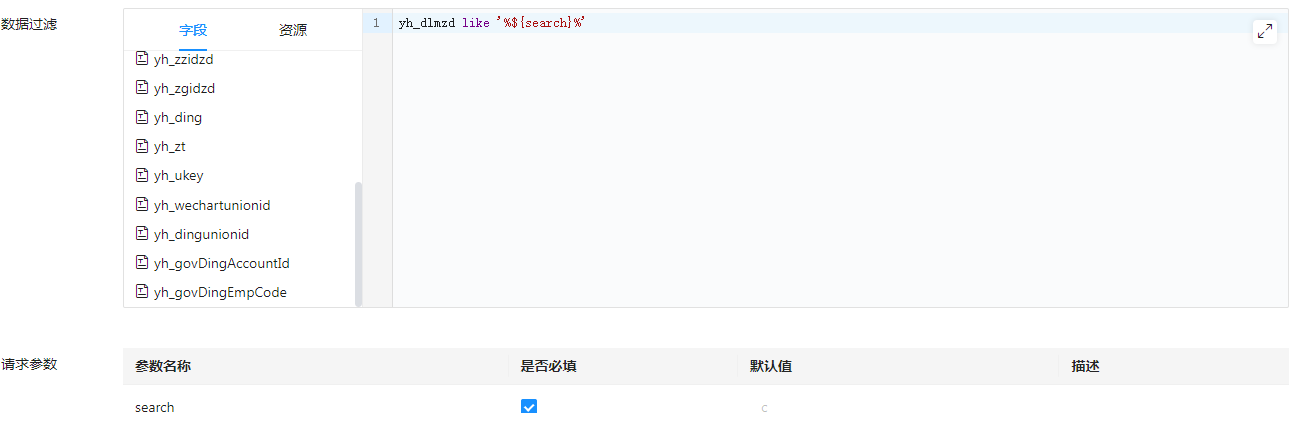This screenshot has height=430, width=1293.
Task: Click the 描述 cell for search parameter
Action: click(1170, 408)
